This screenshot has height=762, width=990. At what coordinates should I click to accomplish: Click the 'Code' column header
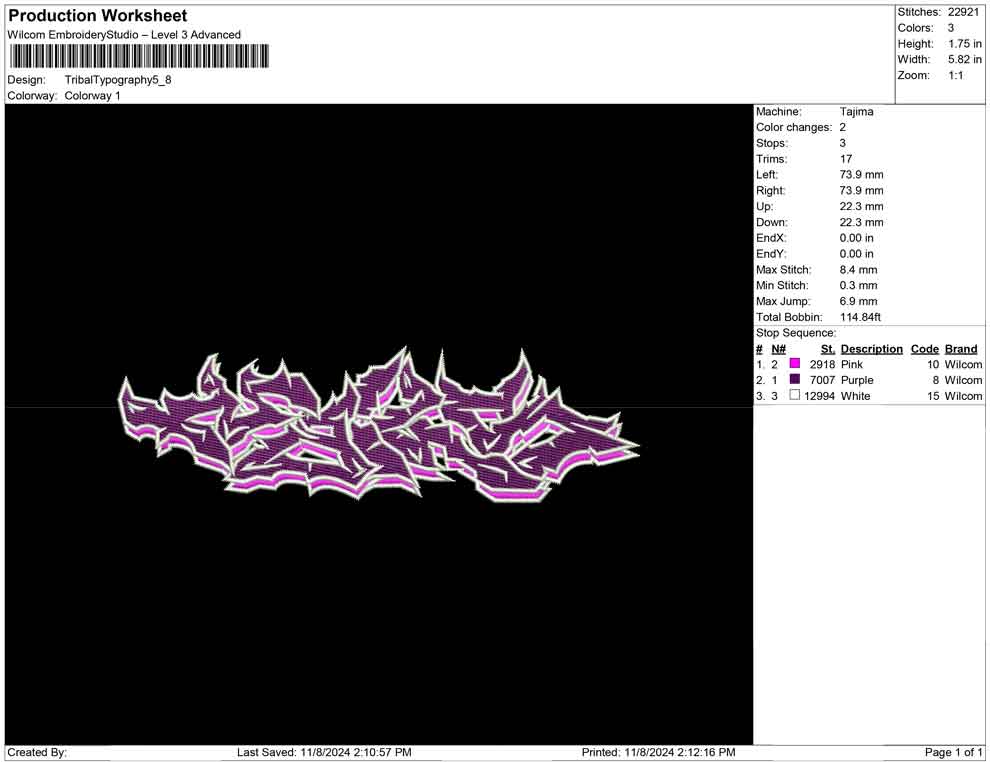pyautogui.click(x=924, y=348)
